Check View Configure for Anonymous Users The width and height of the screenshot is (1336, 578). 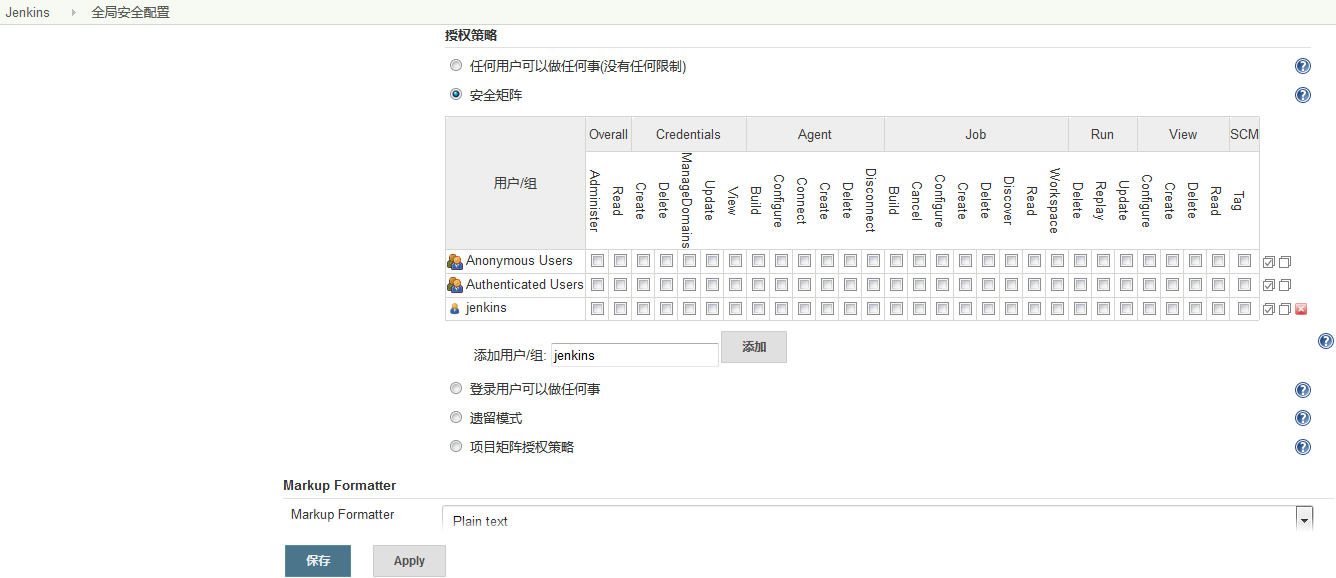1149,261
